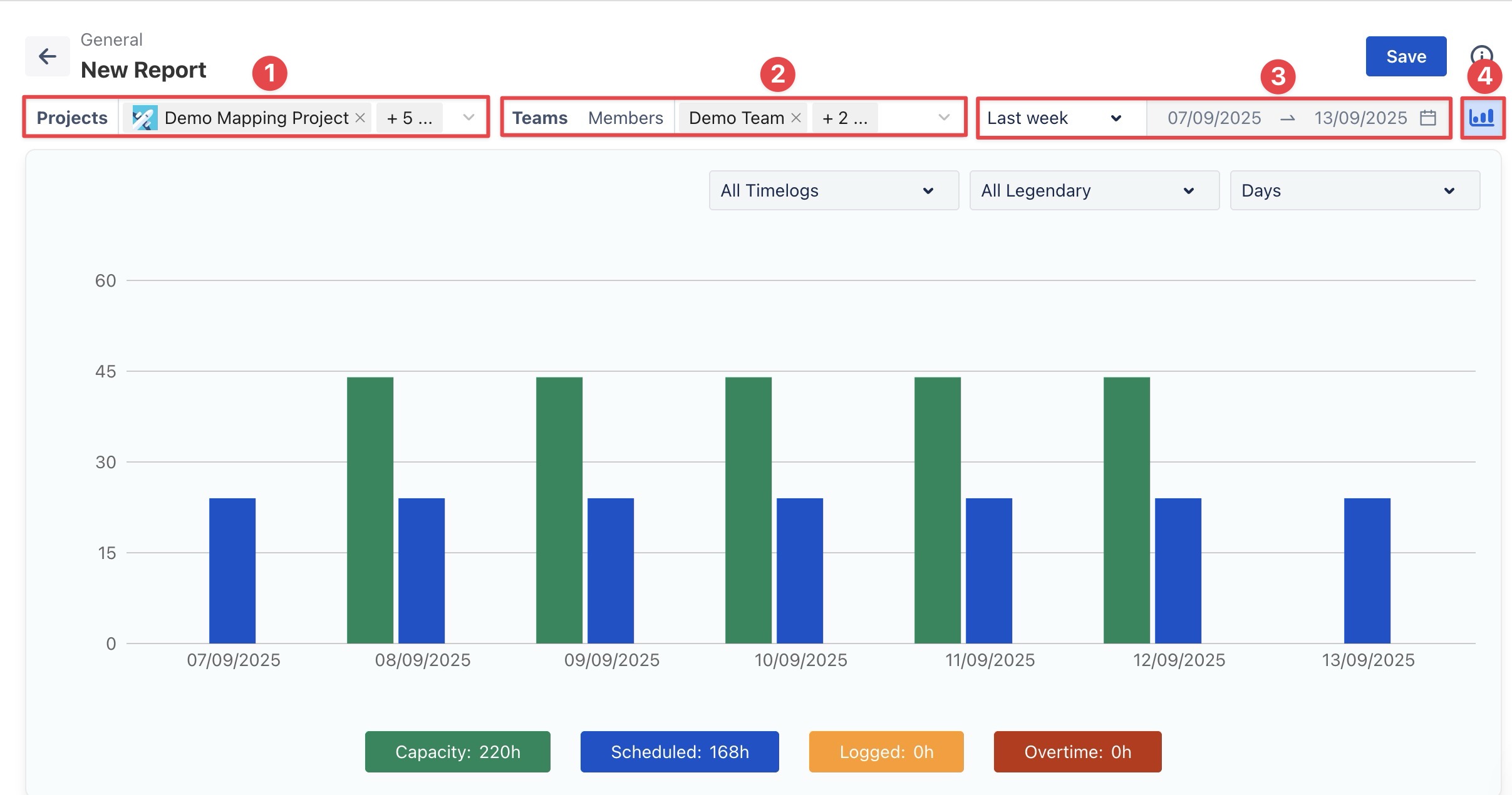Toggle Overtime legend series

1077,752
